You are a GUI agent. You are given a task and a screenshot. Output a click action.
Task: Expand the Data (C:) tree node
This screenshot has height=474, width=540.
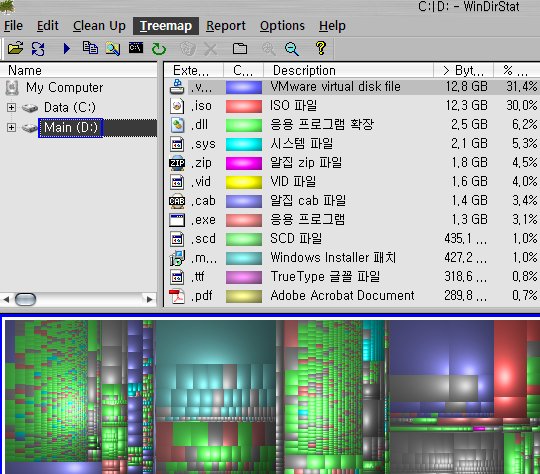coord(11,107)
